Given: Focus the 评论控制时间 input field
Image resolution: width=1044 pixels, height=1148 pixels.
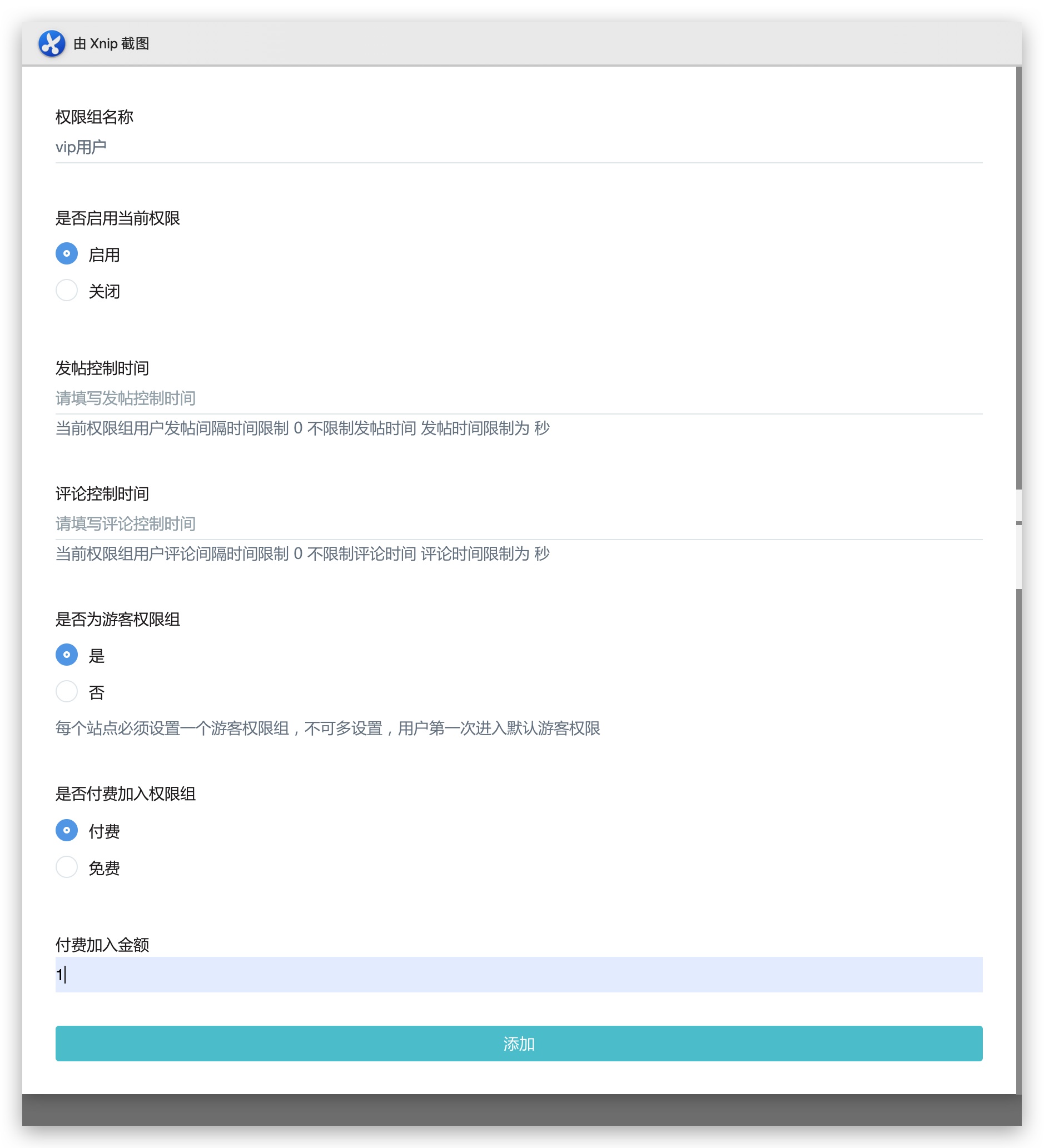Looking at the screenshot, I should coord(519,524).
